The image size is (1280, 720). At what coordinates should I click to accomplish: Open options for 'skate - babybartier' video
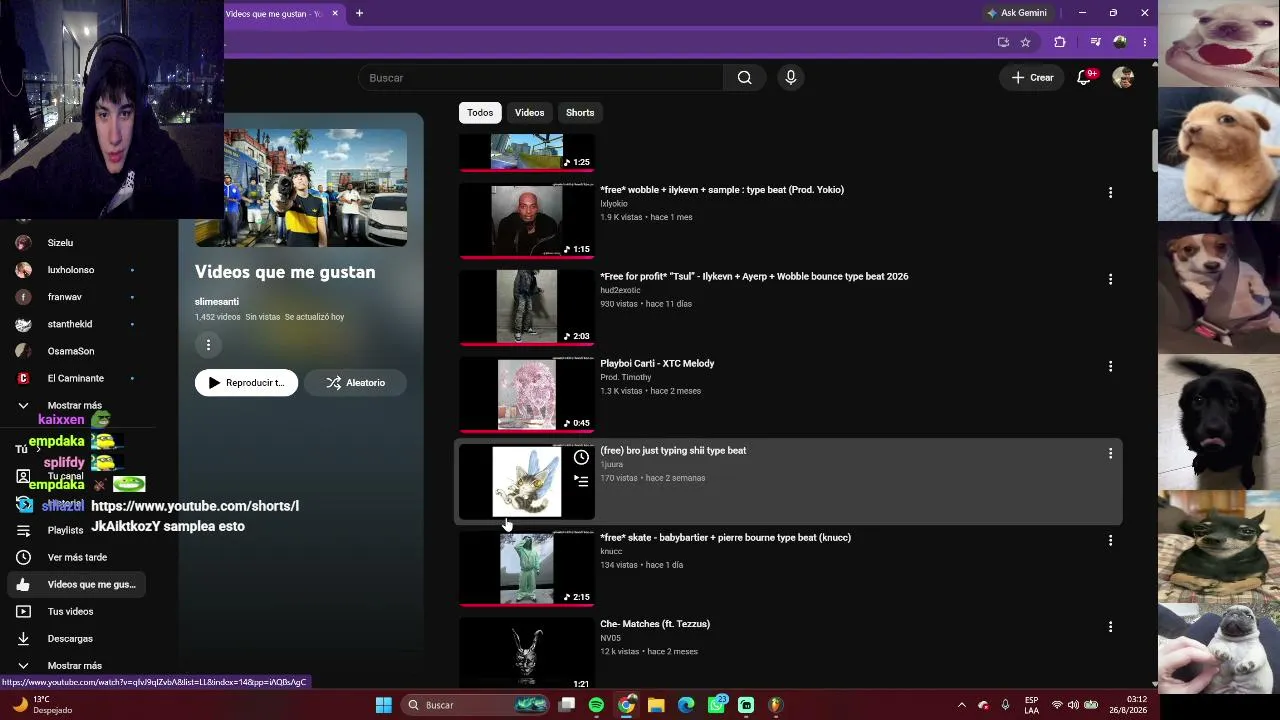tap(1110, 540)
